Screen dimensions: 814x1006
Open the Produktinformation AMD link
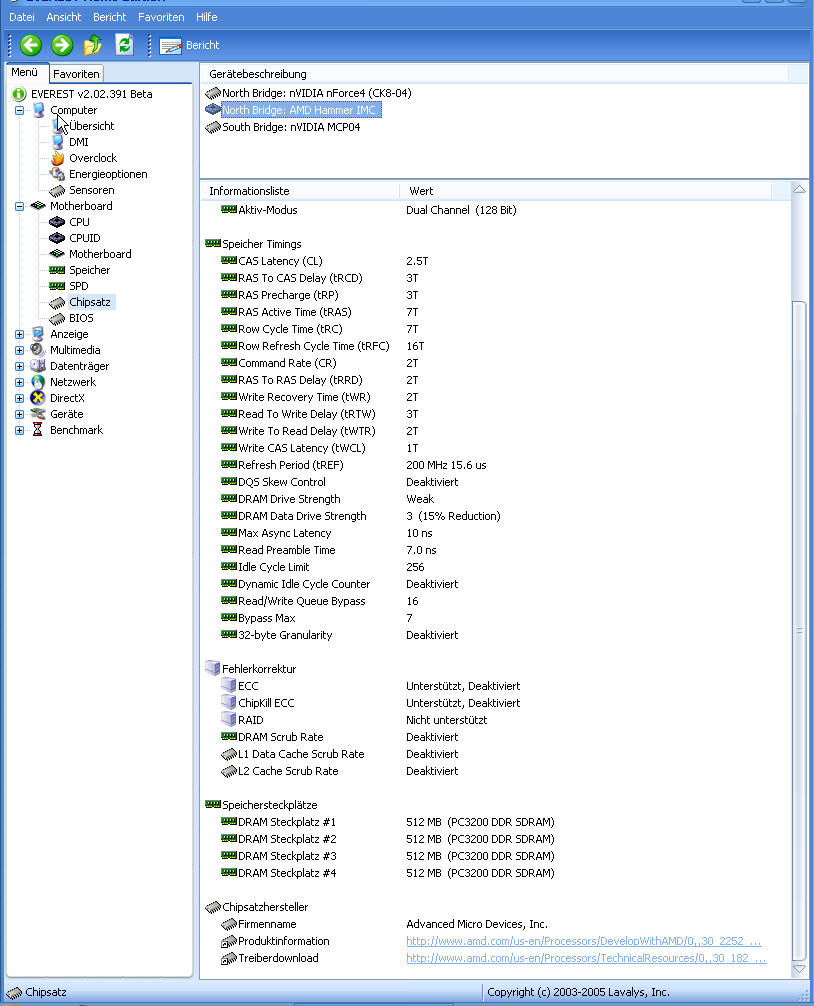tap(583, 941)
